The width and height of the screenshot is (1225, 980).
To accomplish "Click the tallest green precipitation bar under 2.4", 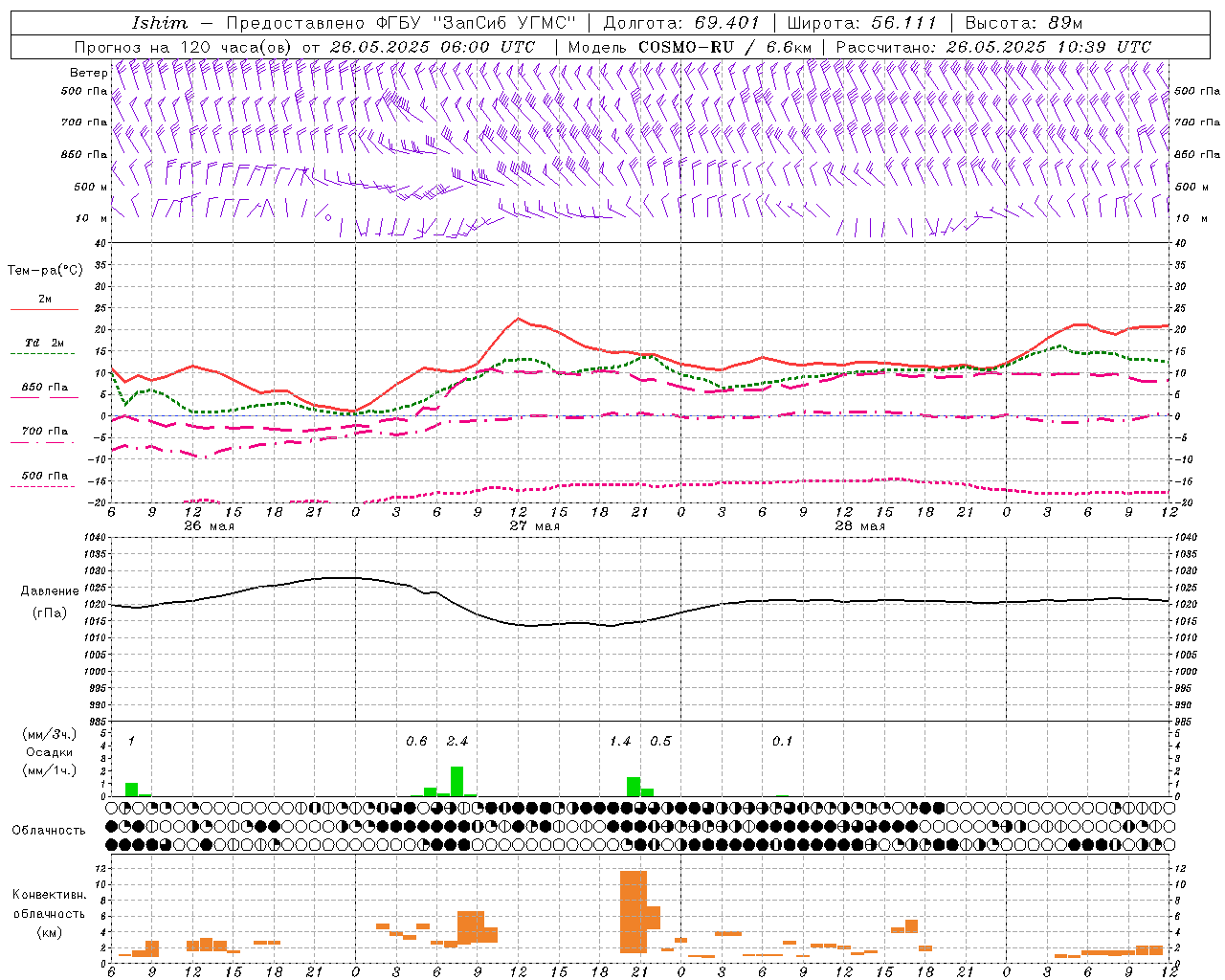I will tap(457, 781).
